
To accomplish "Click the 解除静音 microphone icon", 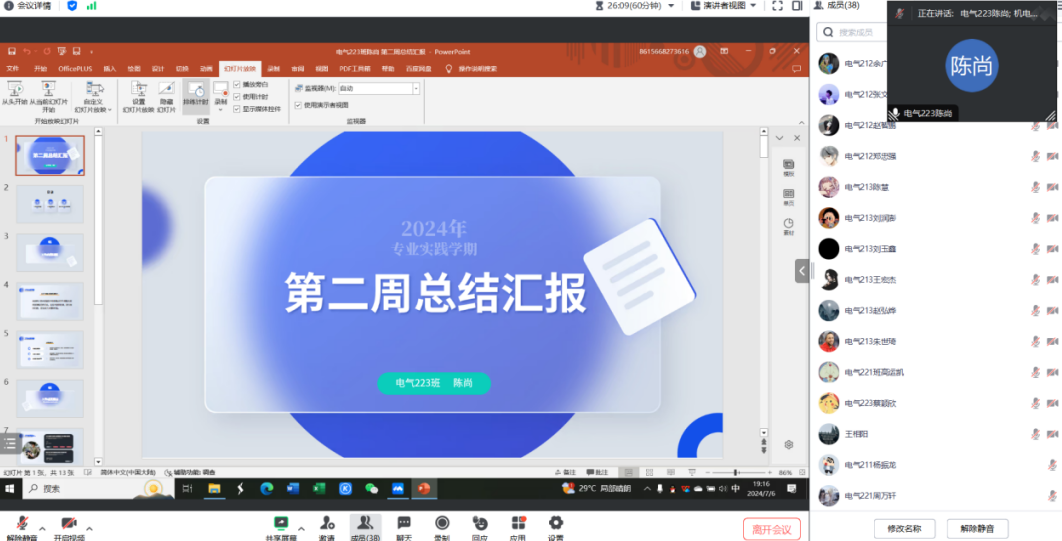I will pyautogui.click(x=22, y=523).
